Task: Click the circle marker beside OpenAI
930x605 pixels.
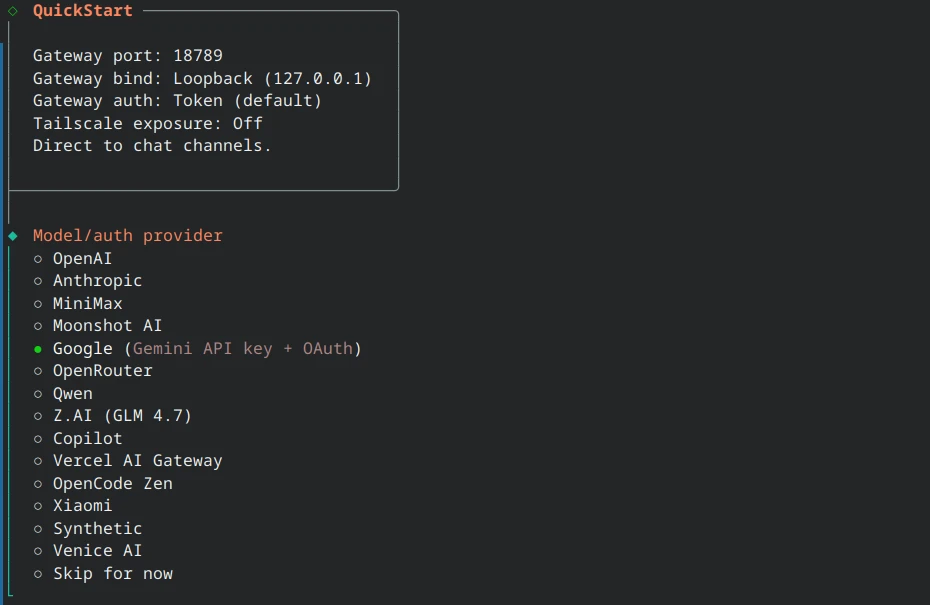Action: 38,258
